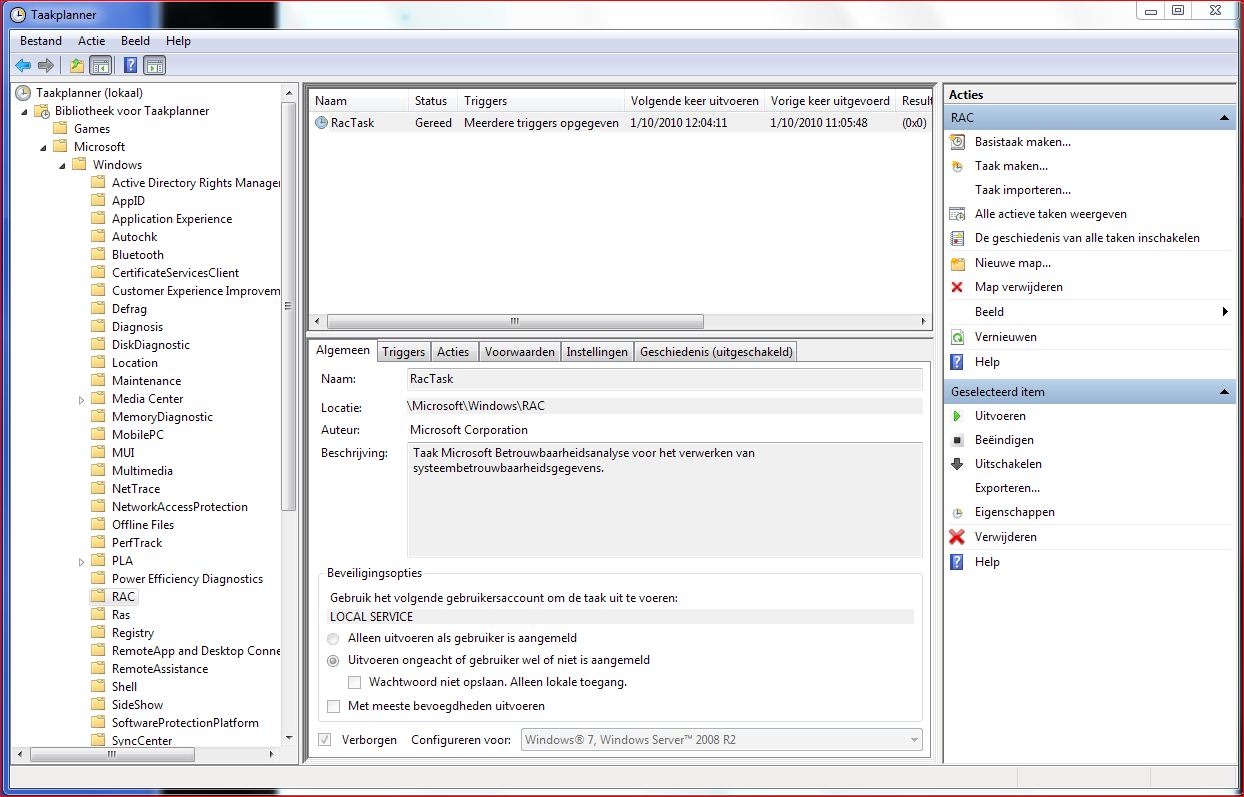The width and height of the screenshot is (1244, 797).
Task: Sort by Vorige keer uitgevoerd column header
Action: click(831, 101)
